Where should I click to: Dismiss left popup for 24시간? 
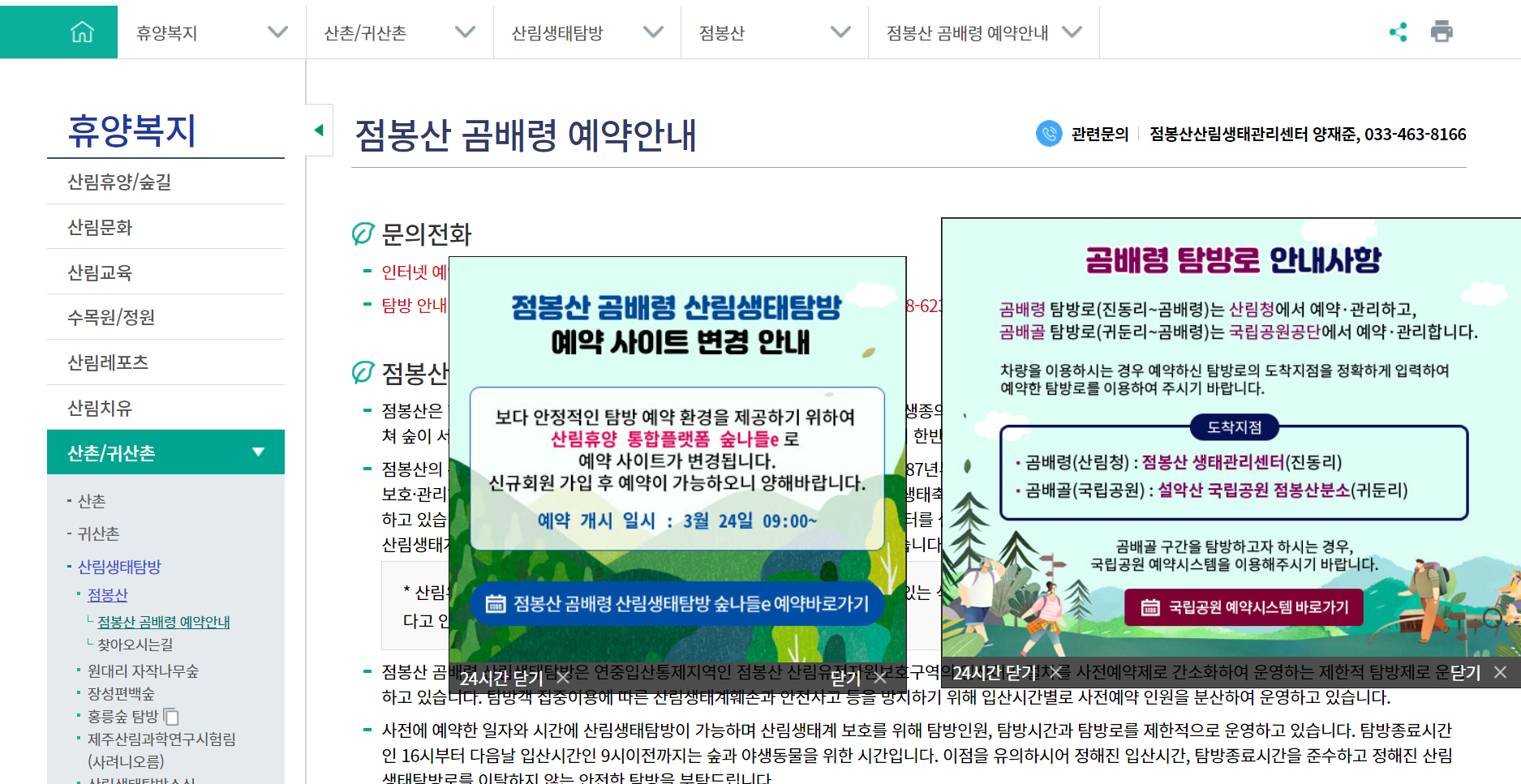515,678
